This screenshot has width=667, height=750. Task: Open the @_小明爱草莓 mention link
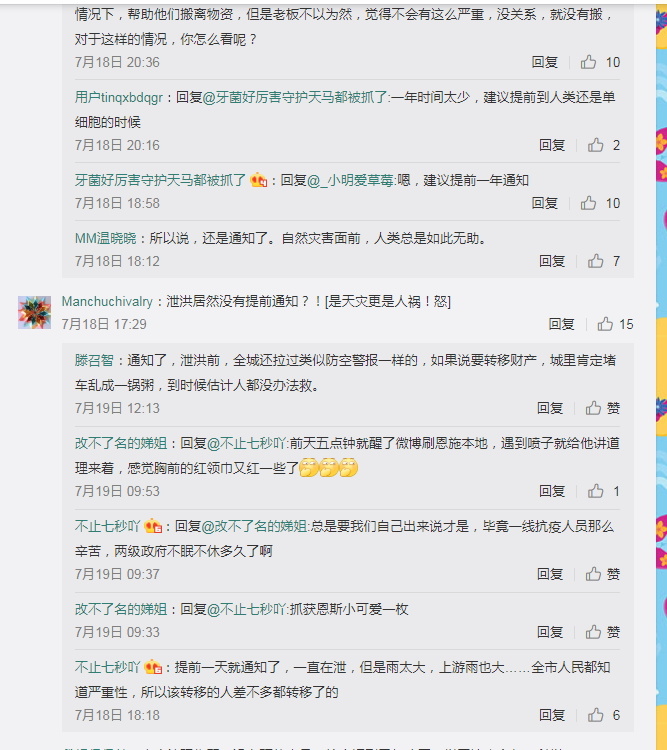tap(350, 180)
